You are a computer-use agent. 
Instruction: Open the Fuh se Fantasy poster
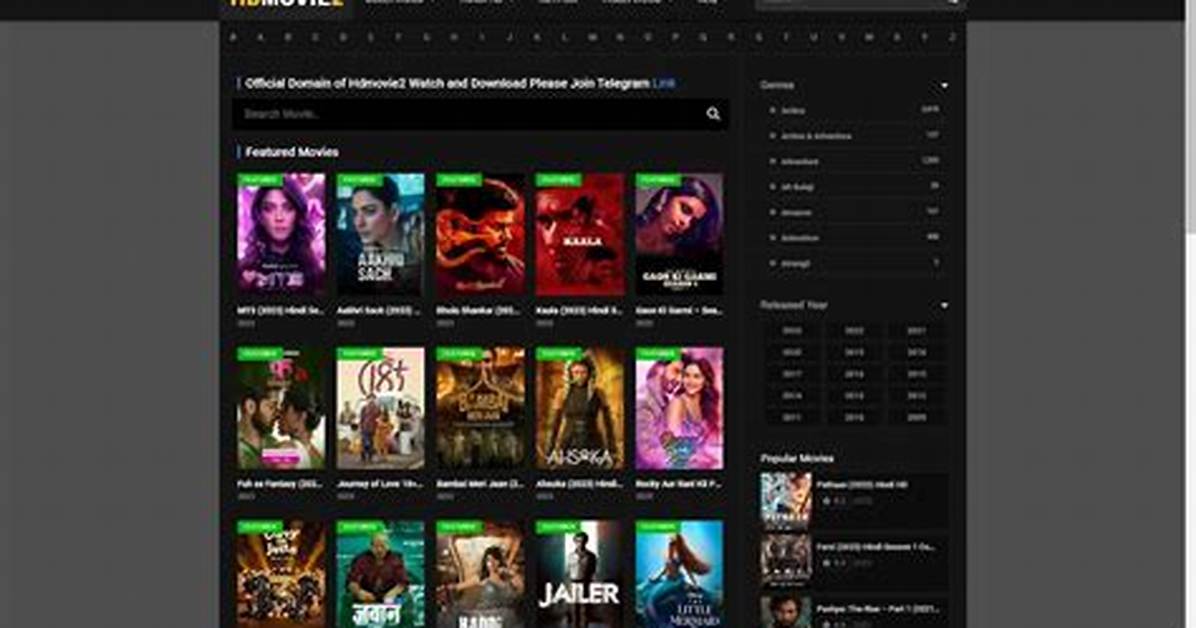pyautogui.click(x=281, y=408)
